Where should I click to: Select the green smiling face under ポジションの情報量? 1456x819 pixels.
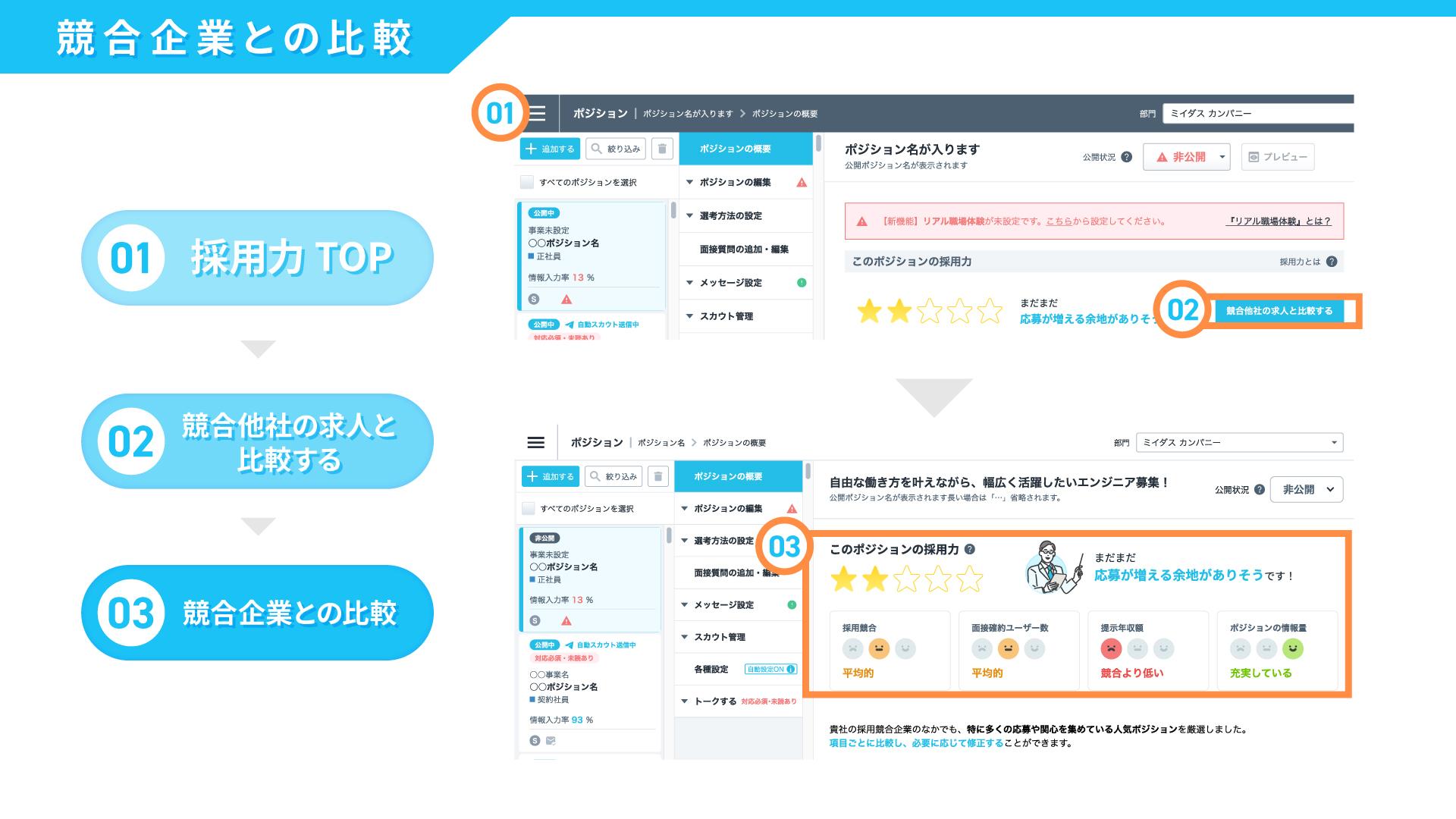[1292, 648]
